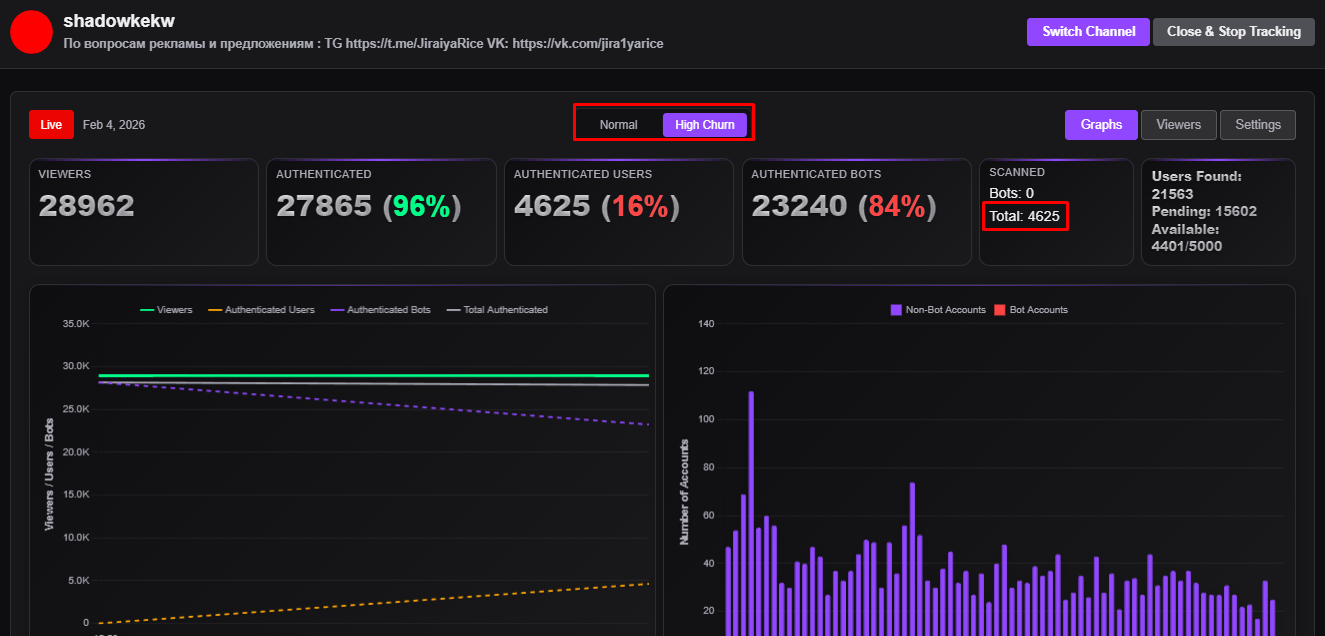Screen dimensions: 1325x636
Task: Click the Feb 4, 2026 date
Action: point(114,125)
